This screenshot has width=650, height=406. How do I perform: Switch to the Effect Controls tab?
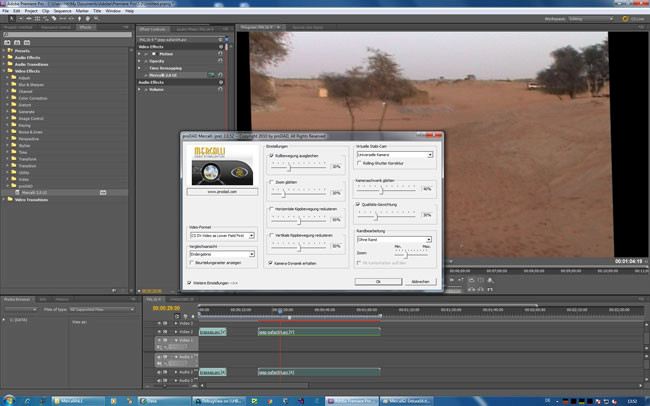pyautogui.click(x=153, y=29)
